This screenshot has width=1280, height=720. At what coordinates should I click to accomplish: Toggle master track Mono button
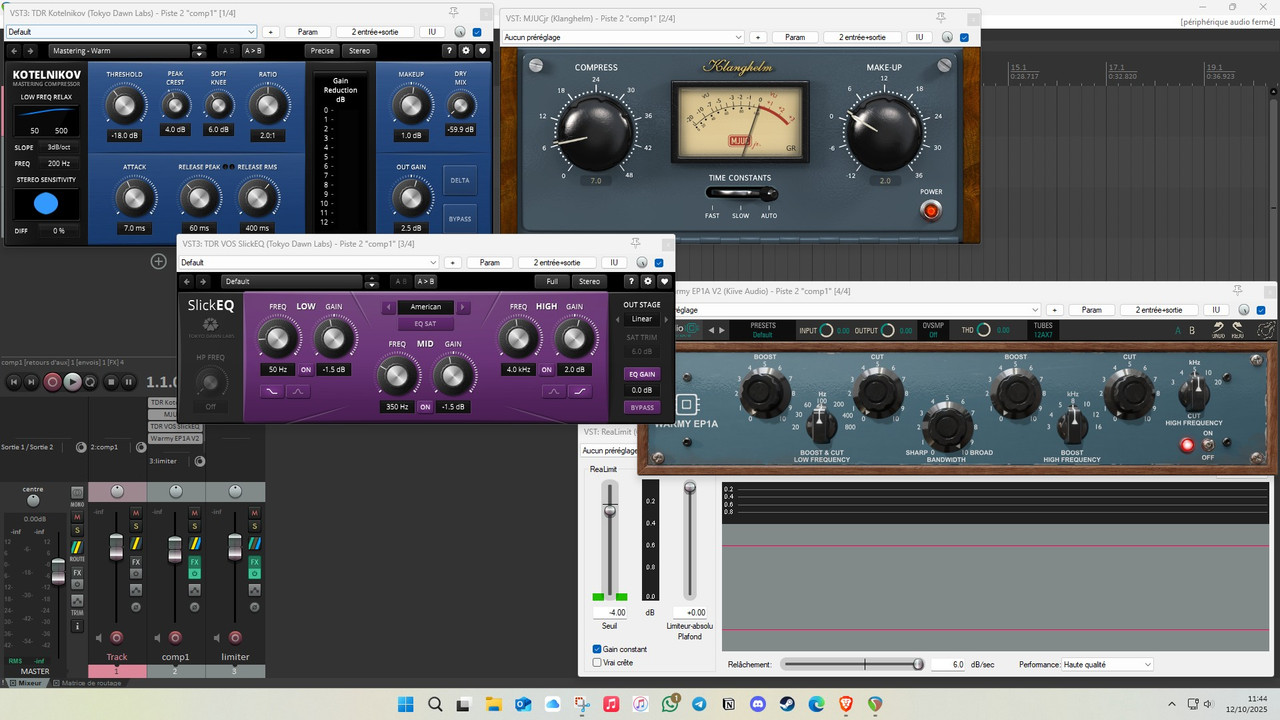(77, 494)
